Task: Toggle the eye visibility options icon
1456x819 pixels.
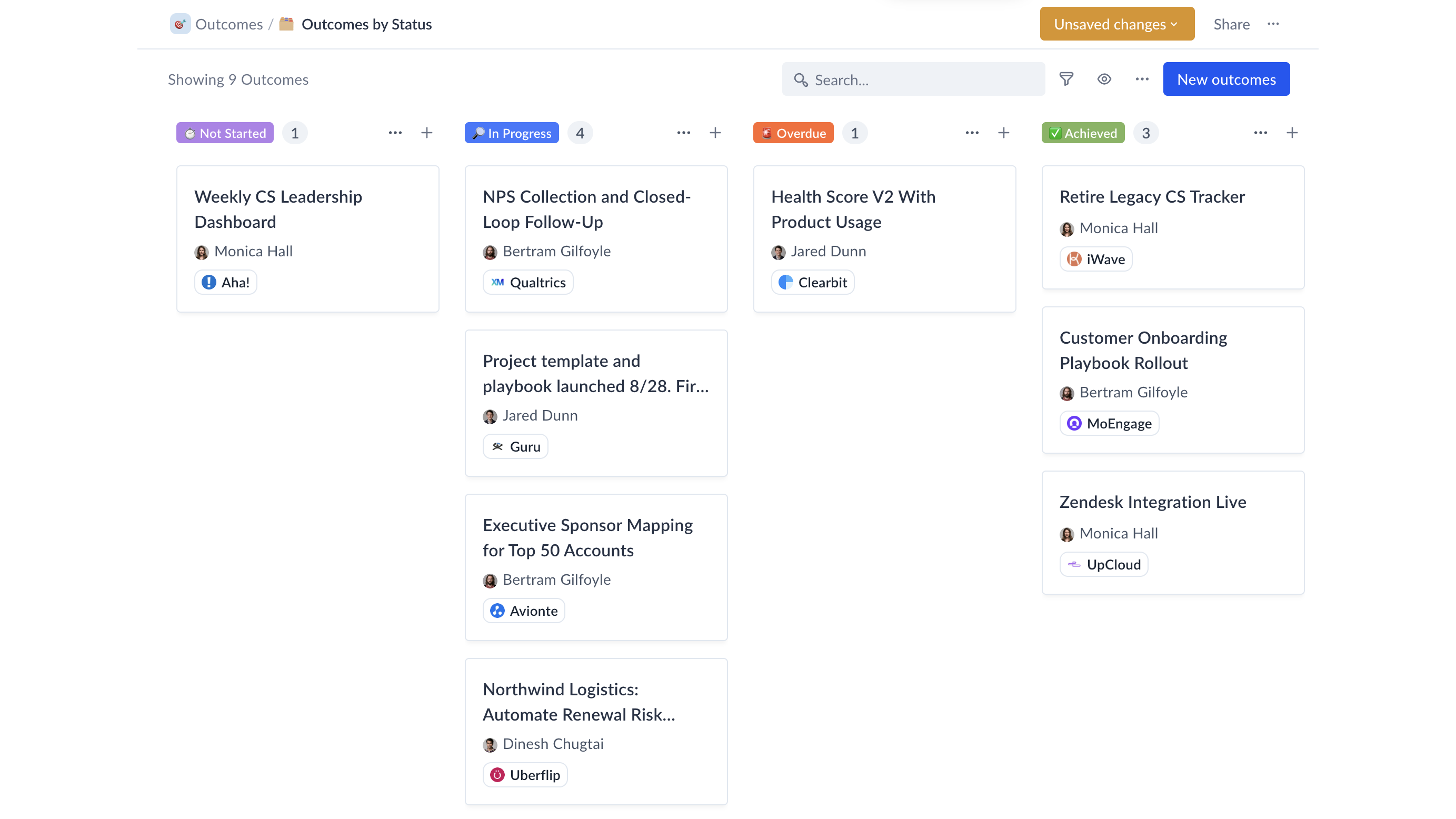Action: tap(1104, 79)
